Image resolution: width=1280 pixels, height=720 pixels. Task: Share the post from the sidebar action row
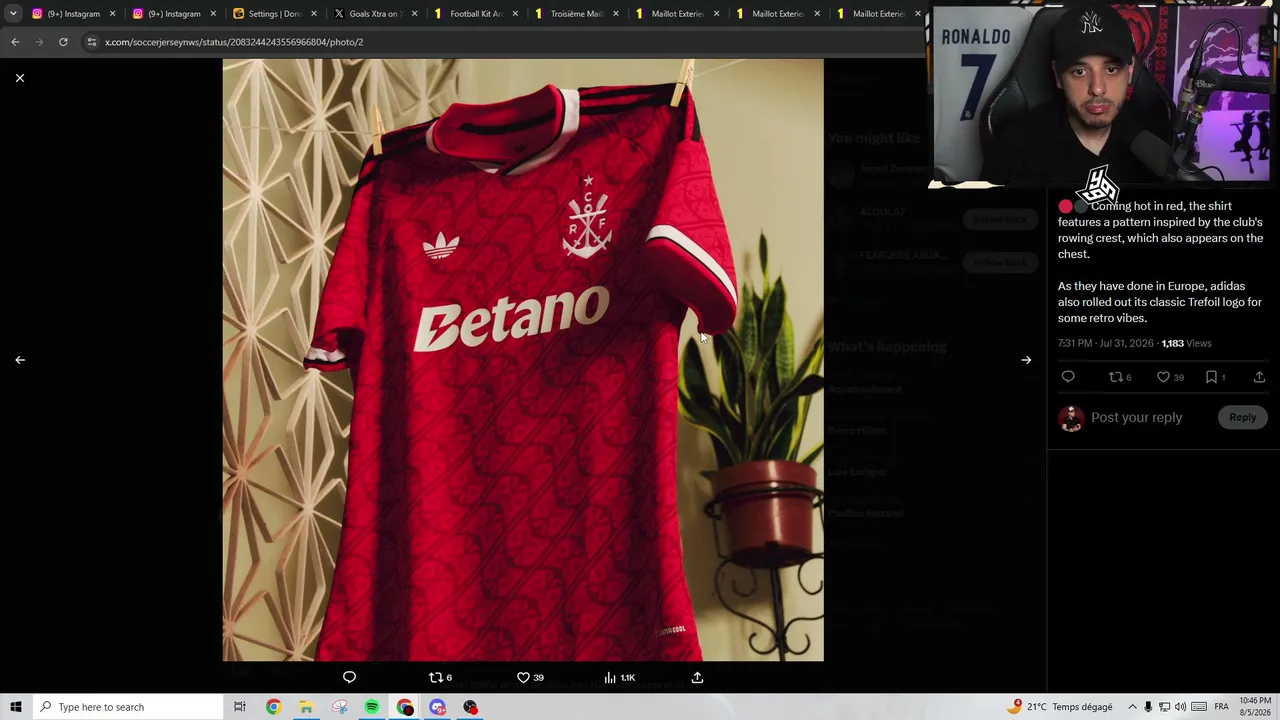coord(1259,377)
